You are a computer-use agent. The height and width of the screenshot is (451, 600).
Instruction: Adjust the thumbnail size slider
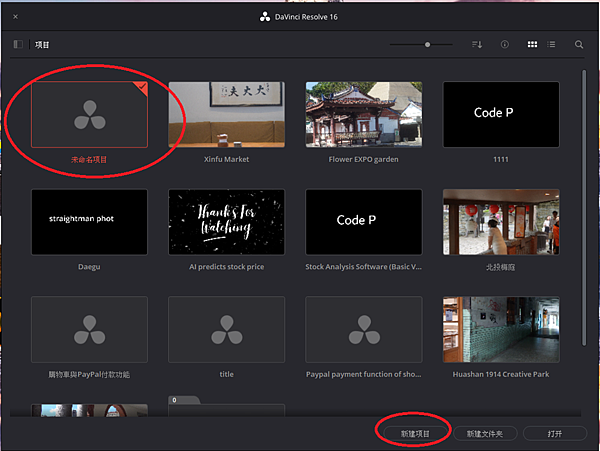click(x=421, y=44)
